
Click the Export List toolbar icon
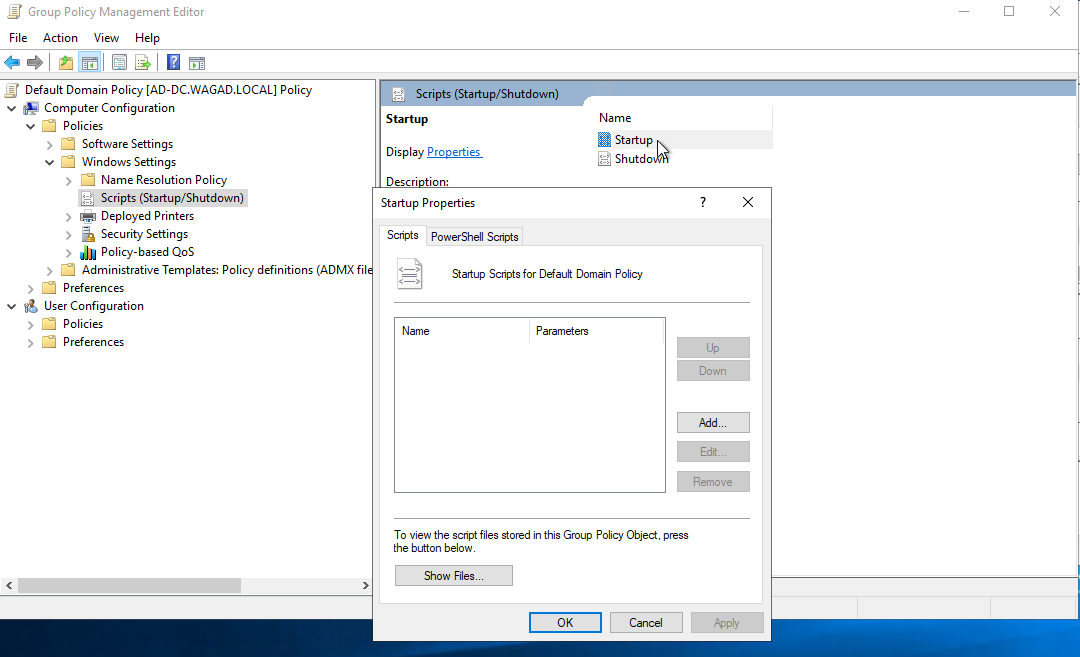click(x=143, y=62)
